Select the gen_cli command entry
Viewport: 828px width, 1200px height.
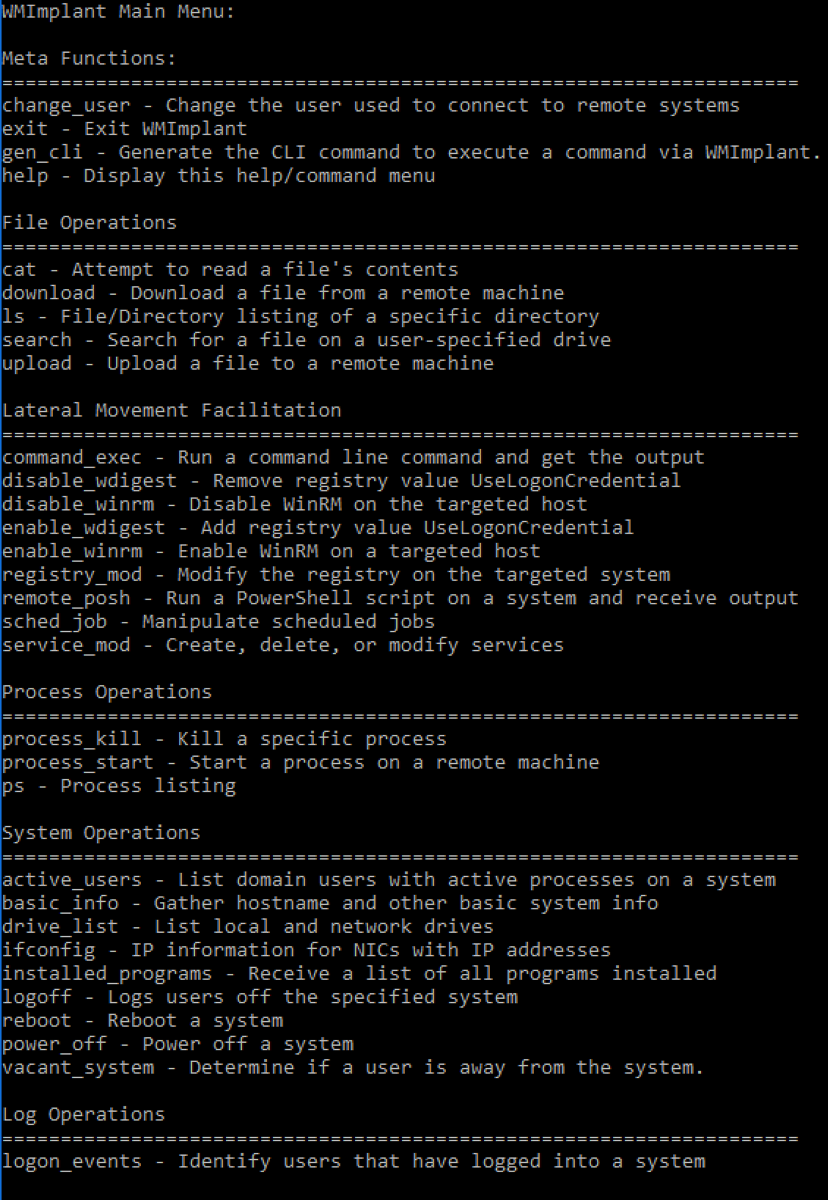click(412, 152)
